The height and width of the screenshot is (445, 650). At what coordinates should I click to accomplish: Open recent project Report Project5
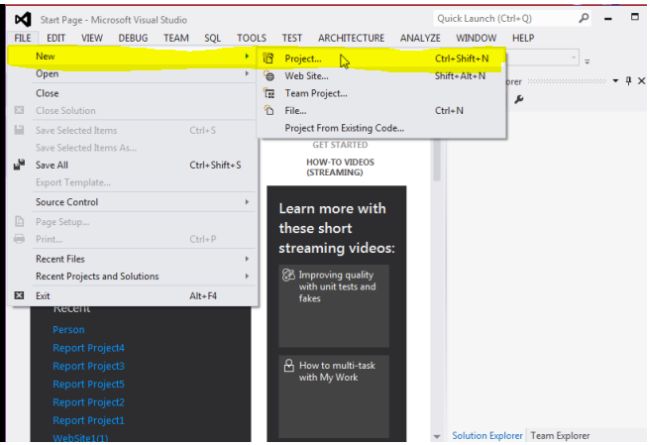(x=88, y=384)
